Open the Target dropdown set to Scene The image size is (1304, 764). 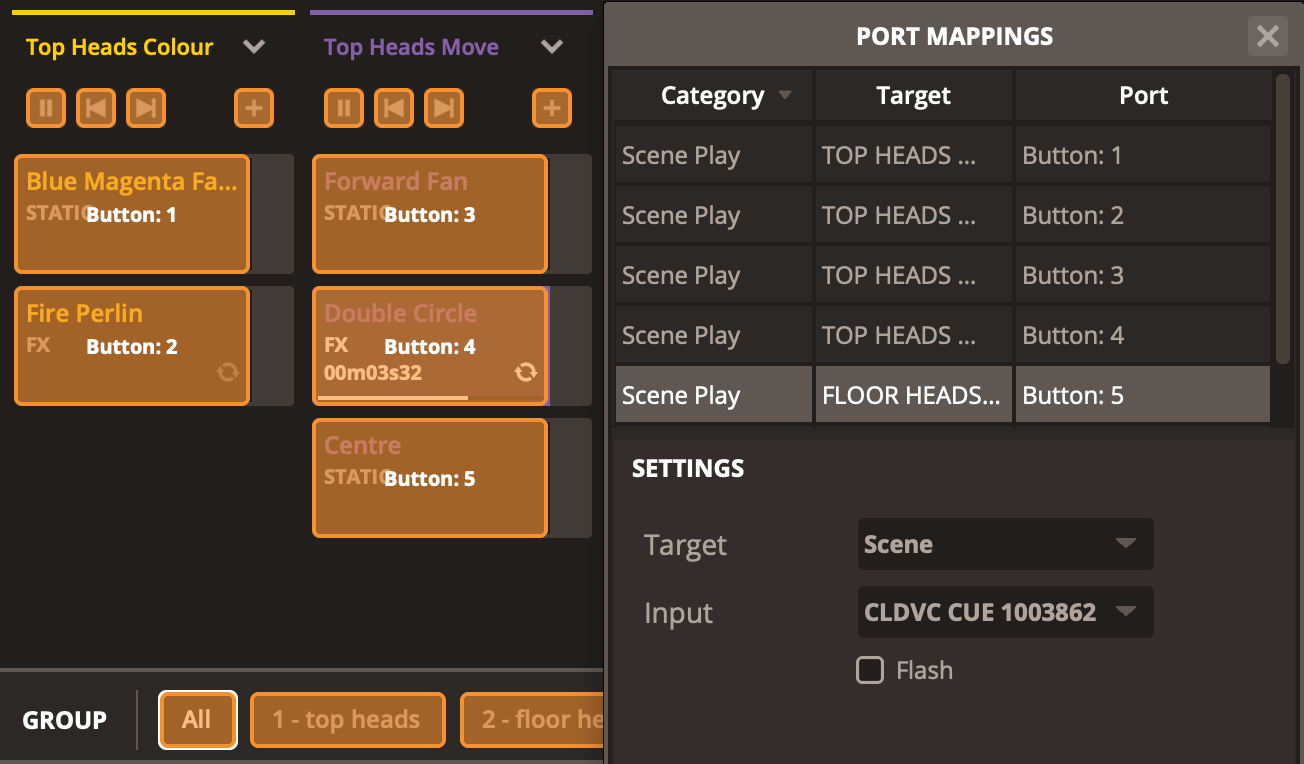point(1005,544)
